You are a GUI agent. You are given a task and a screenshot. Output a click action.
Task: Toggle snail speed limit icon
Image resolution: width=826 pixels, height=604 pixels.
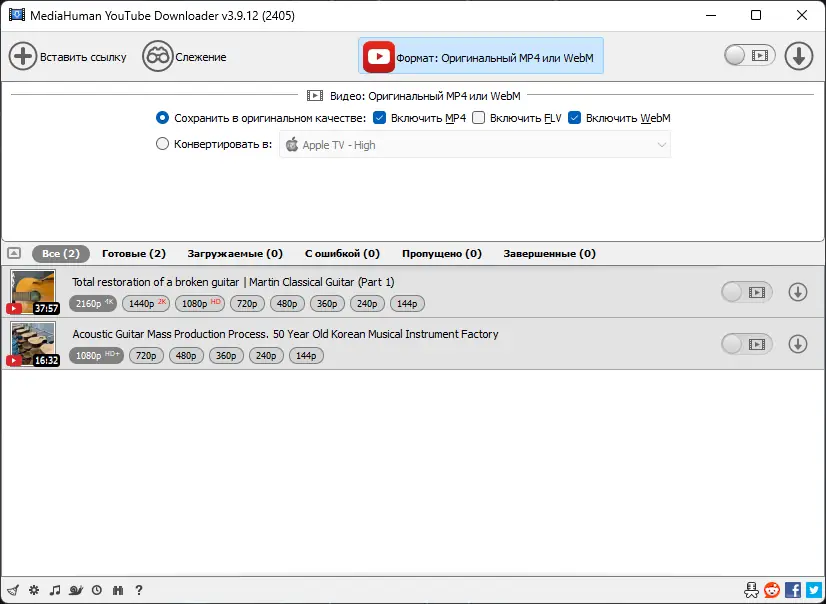pos(76,590)
